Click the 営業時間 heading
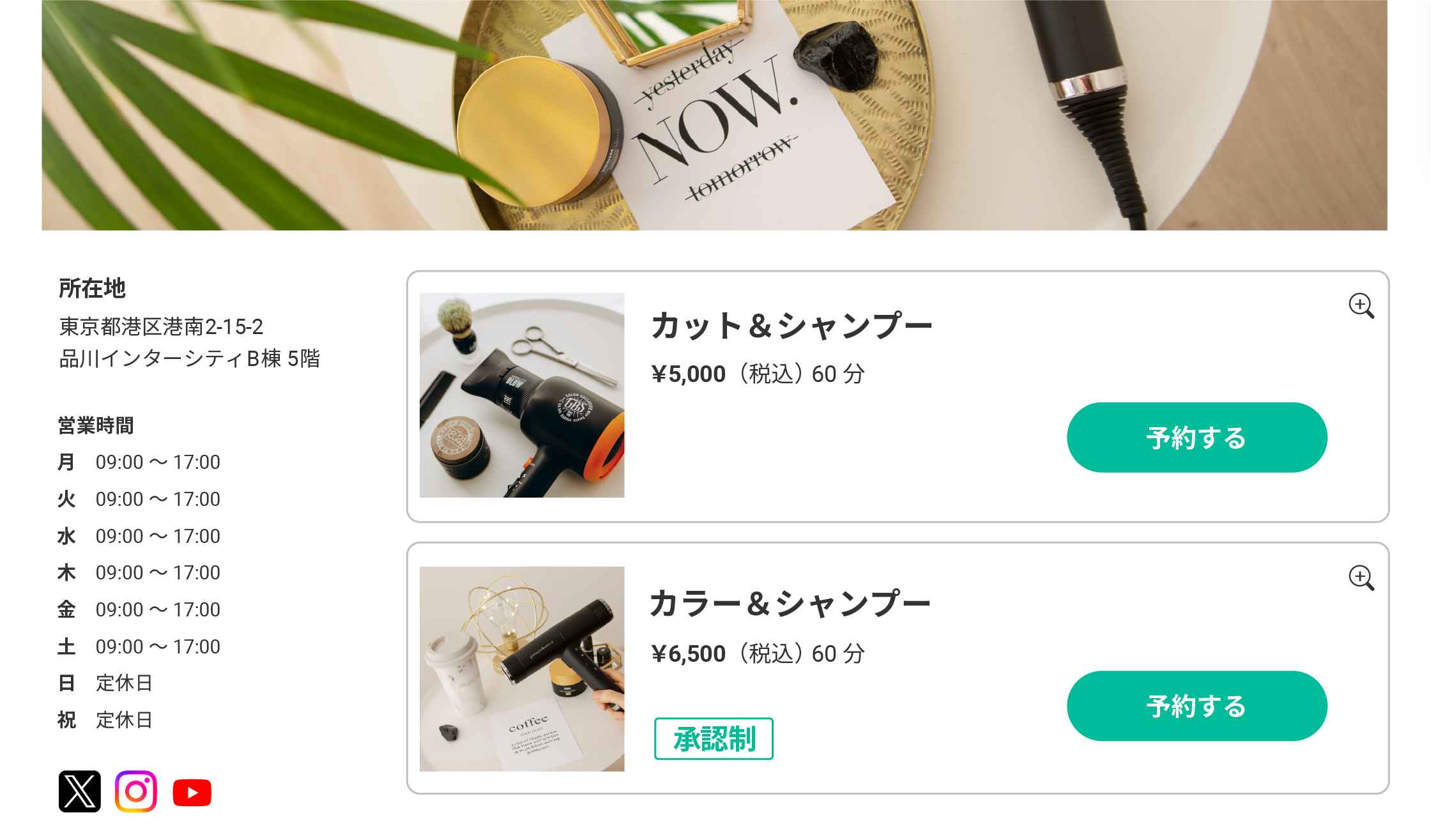The height and width of the screenshot is (840, 1431). click(96, 425)
